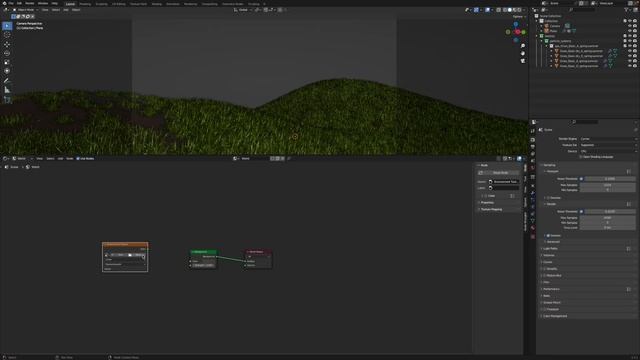The height and width of the screenshot is (360, 640).
Task: Click the node Name input field
Action: click(504, 182)
